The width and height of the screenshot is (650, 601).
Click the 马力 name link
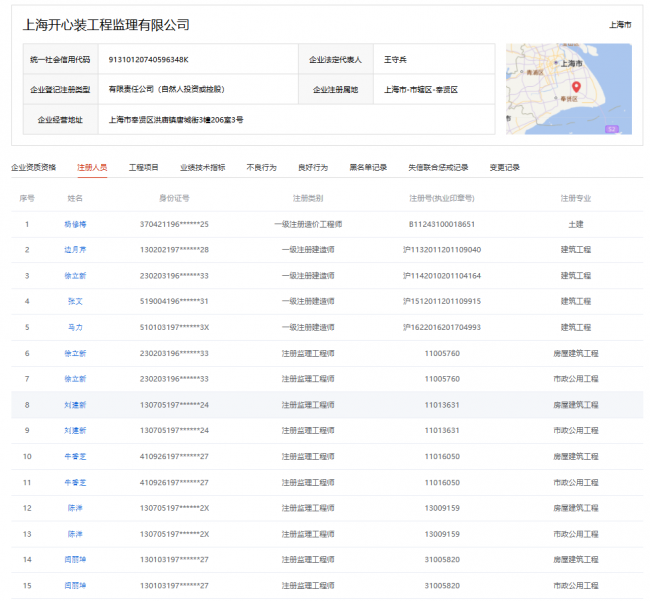[x=75, y=327]
